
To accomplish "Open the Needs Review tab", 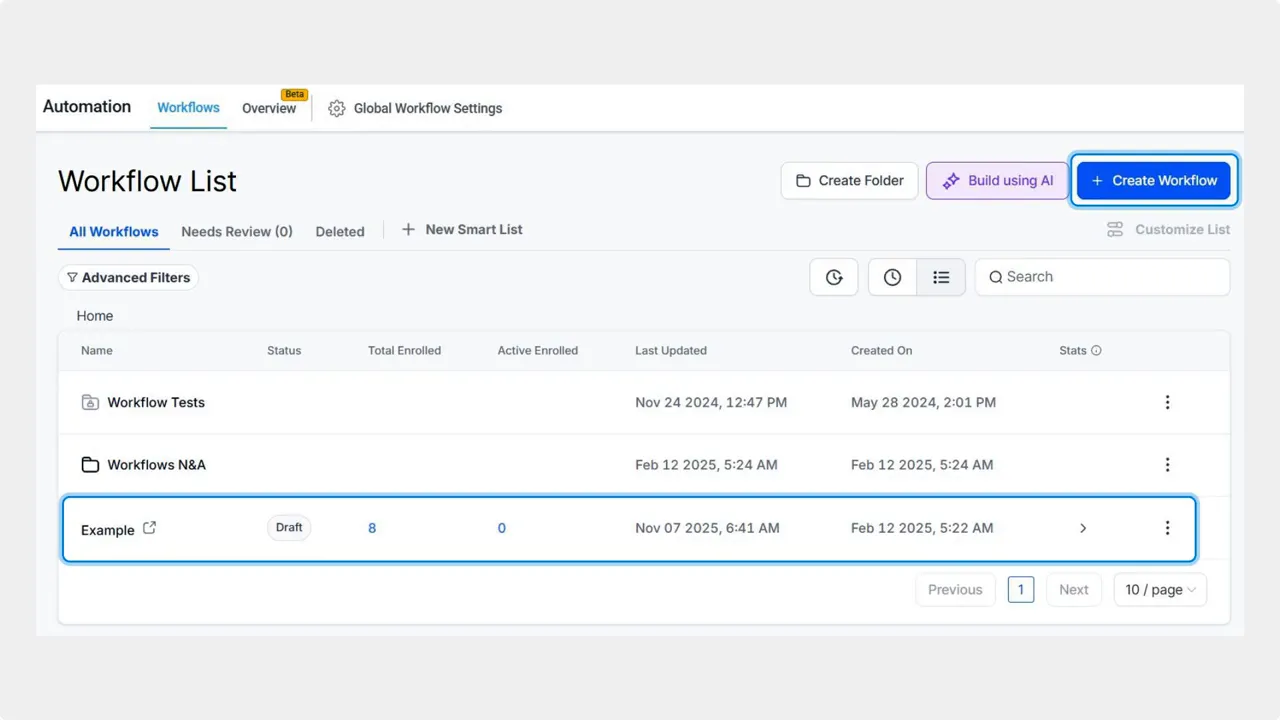I will click(237, 231).
